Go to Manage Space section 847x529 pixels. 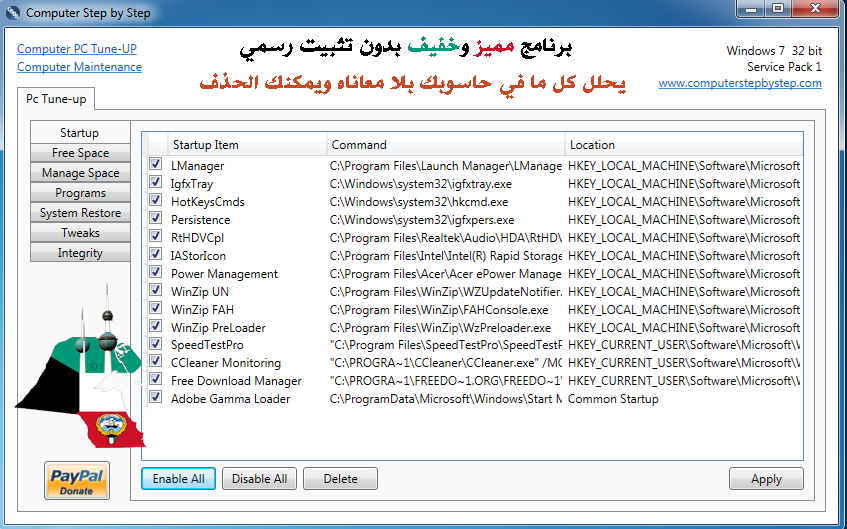point(80,173)
